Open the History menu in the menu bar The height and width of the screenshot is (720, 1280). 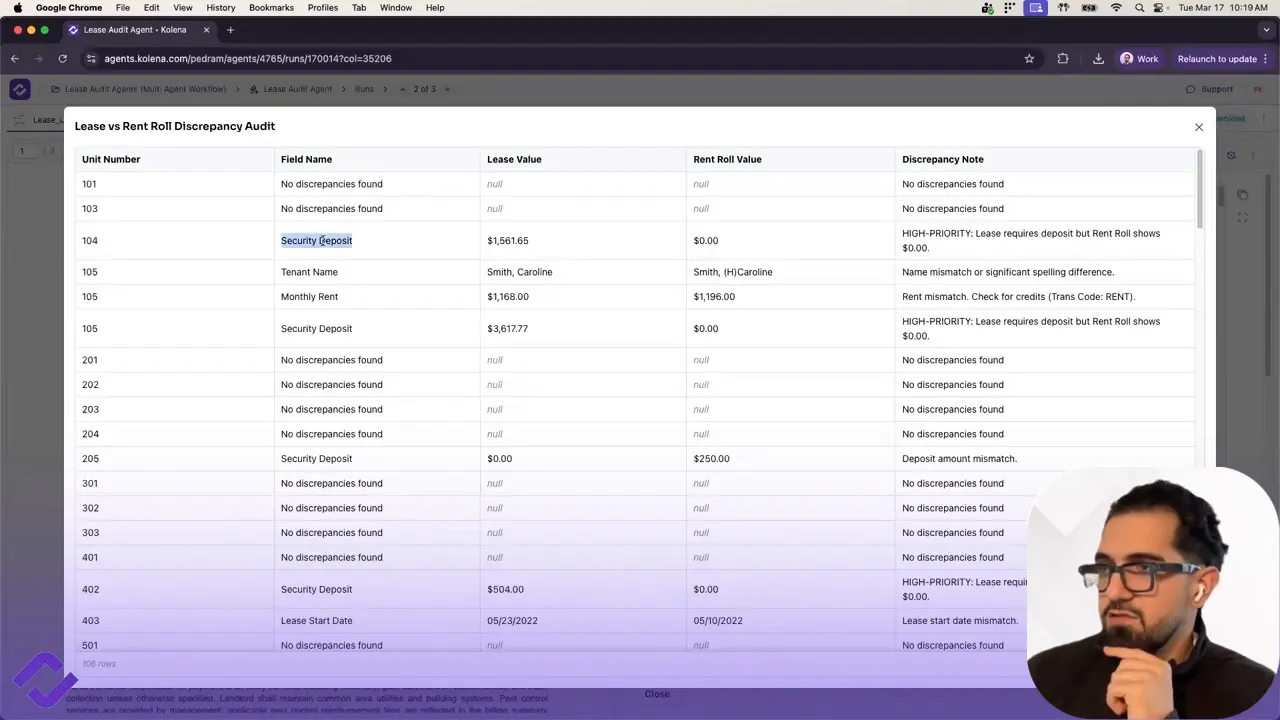click(220, 8)
